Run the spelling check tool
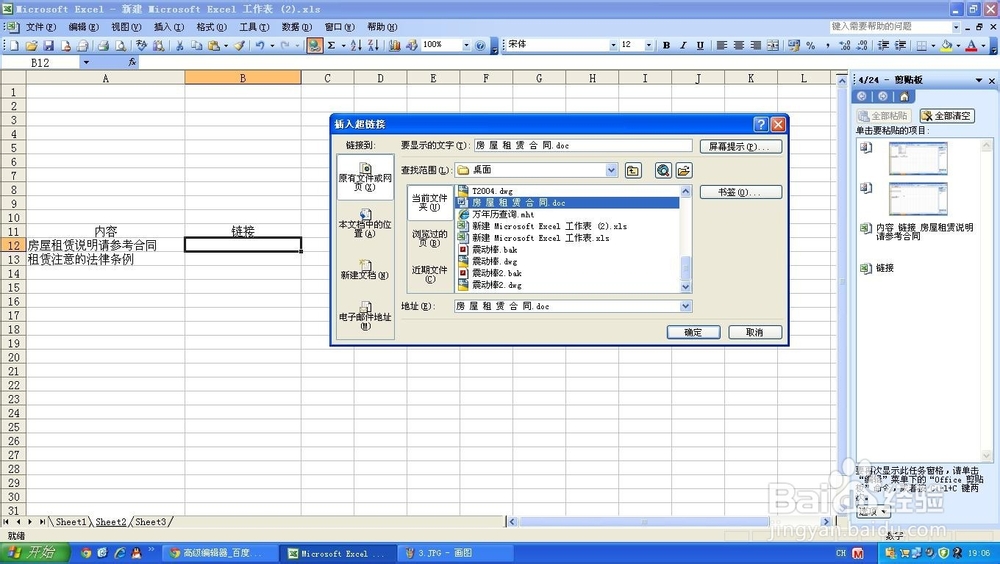Image resolution: width=1000 pixels, height=564 pixels. 142,45
